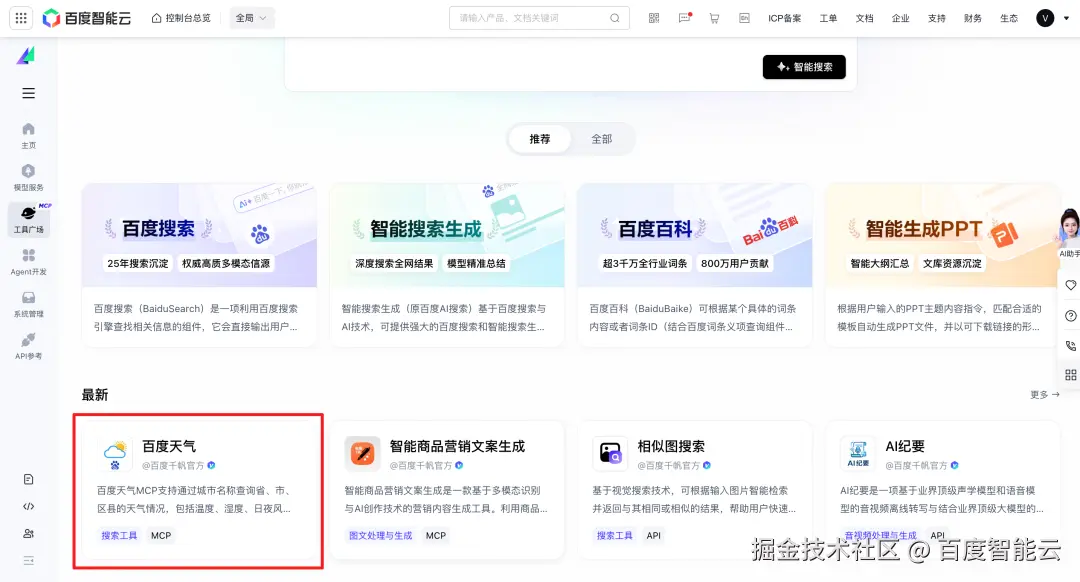Open 工具广场 in the sidebar
Viewport: 1080px width, 582px height.
[x=28, y=220]
